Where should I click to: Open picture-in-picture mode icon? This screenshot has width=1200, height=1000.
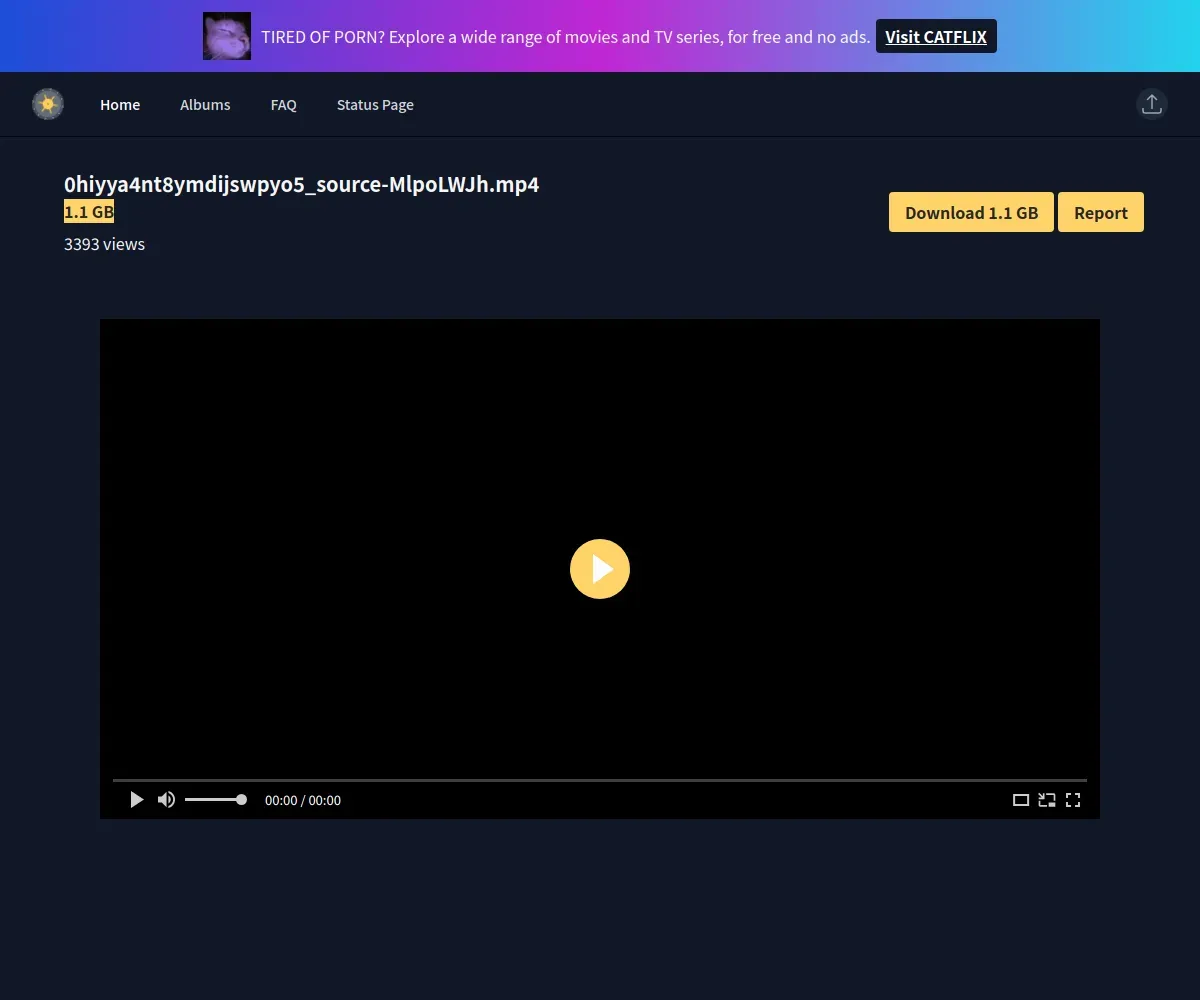[1047, 800]
